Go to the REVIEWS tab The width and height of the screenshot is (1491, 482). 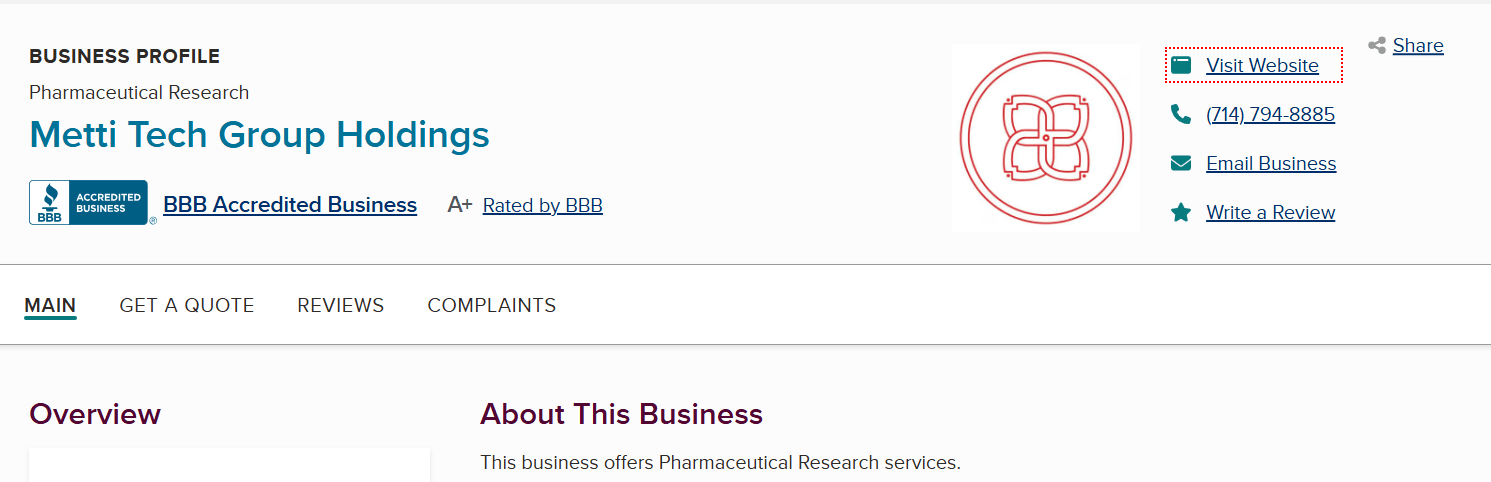[x=341, y=306]
